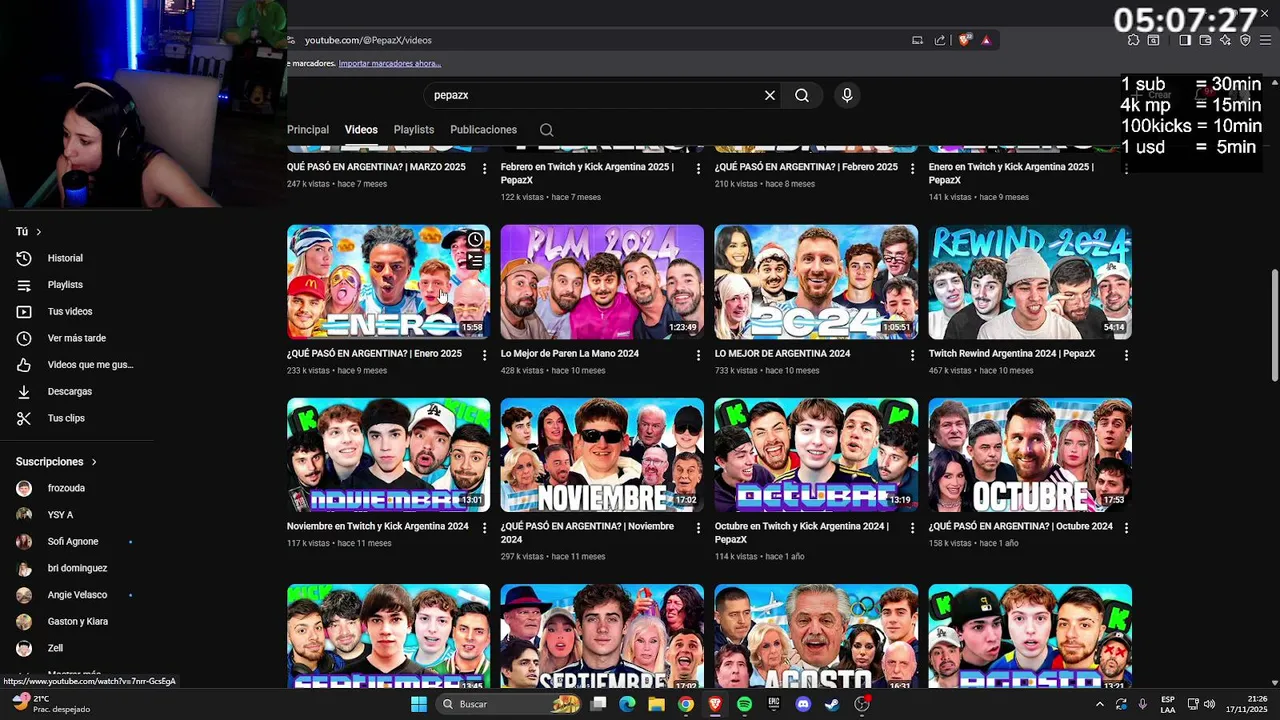Click the magnifier search button
The image size is (1280, 720).
(802, 95)
